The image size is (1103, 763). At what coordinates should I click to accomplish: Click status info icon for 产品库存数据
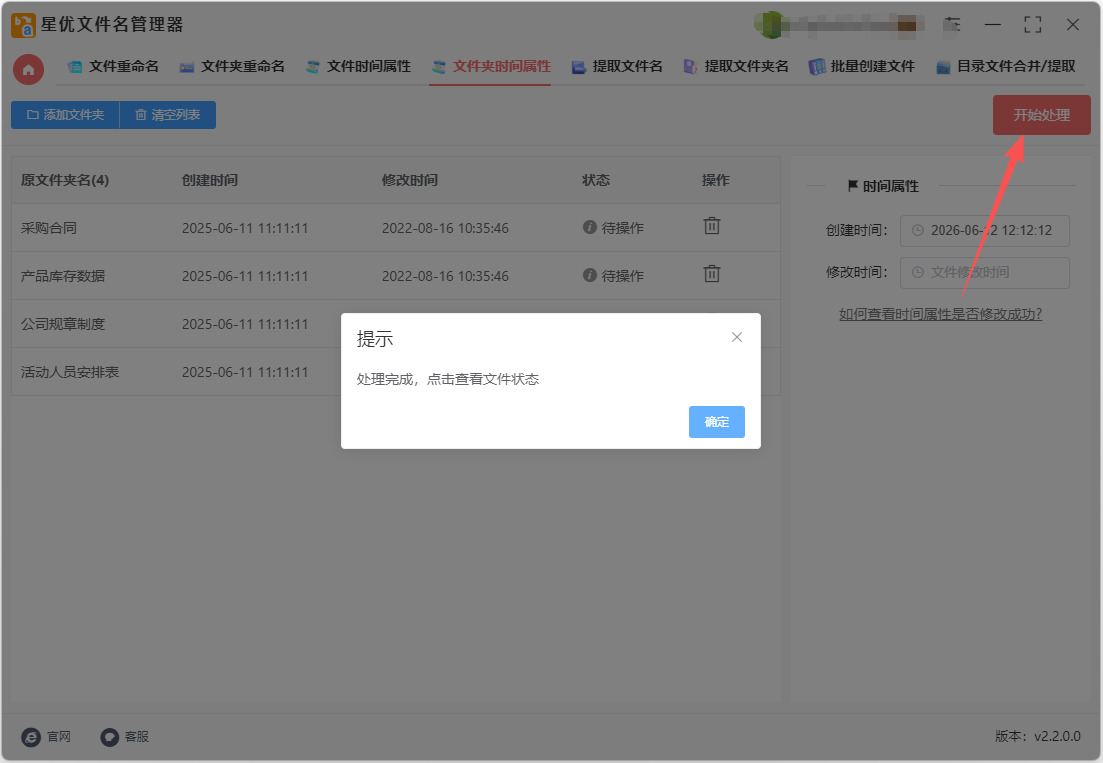589,275
